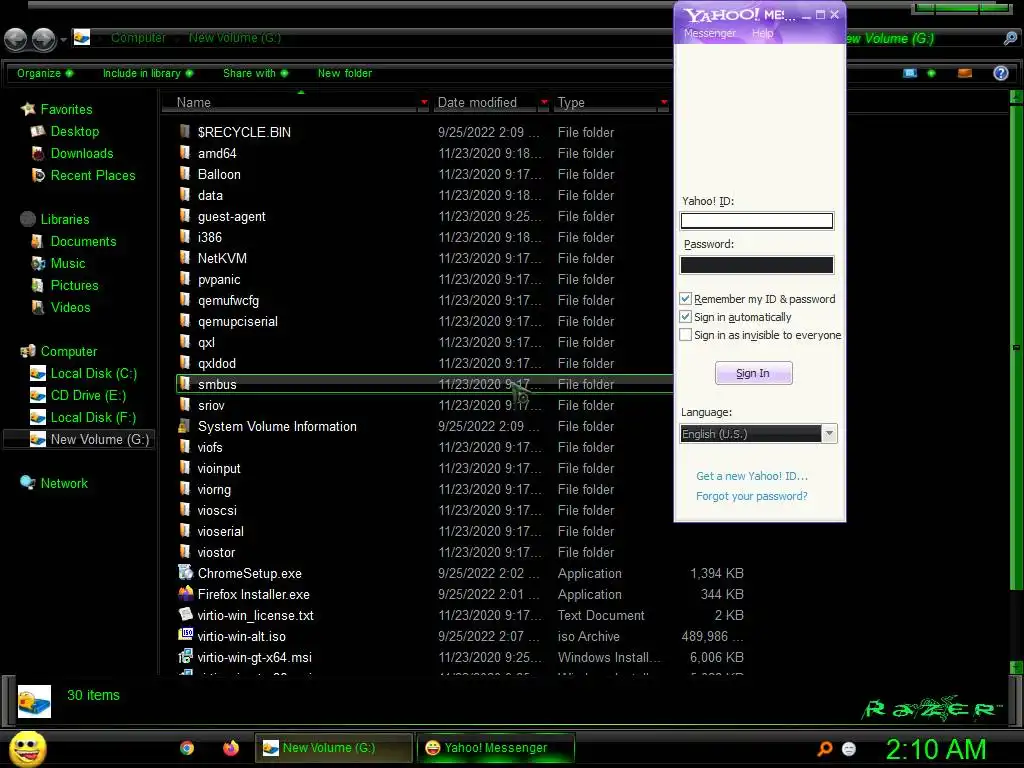This screenshot has width=1024, height=768.
Task: Select Local Disk (F:) in sidebar
Action: (84, 417)
